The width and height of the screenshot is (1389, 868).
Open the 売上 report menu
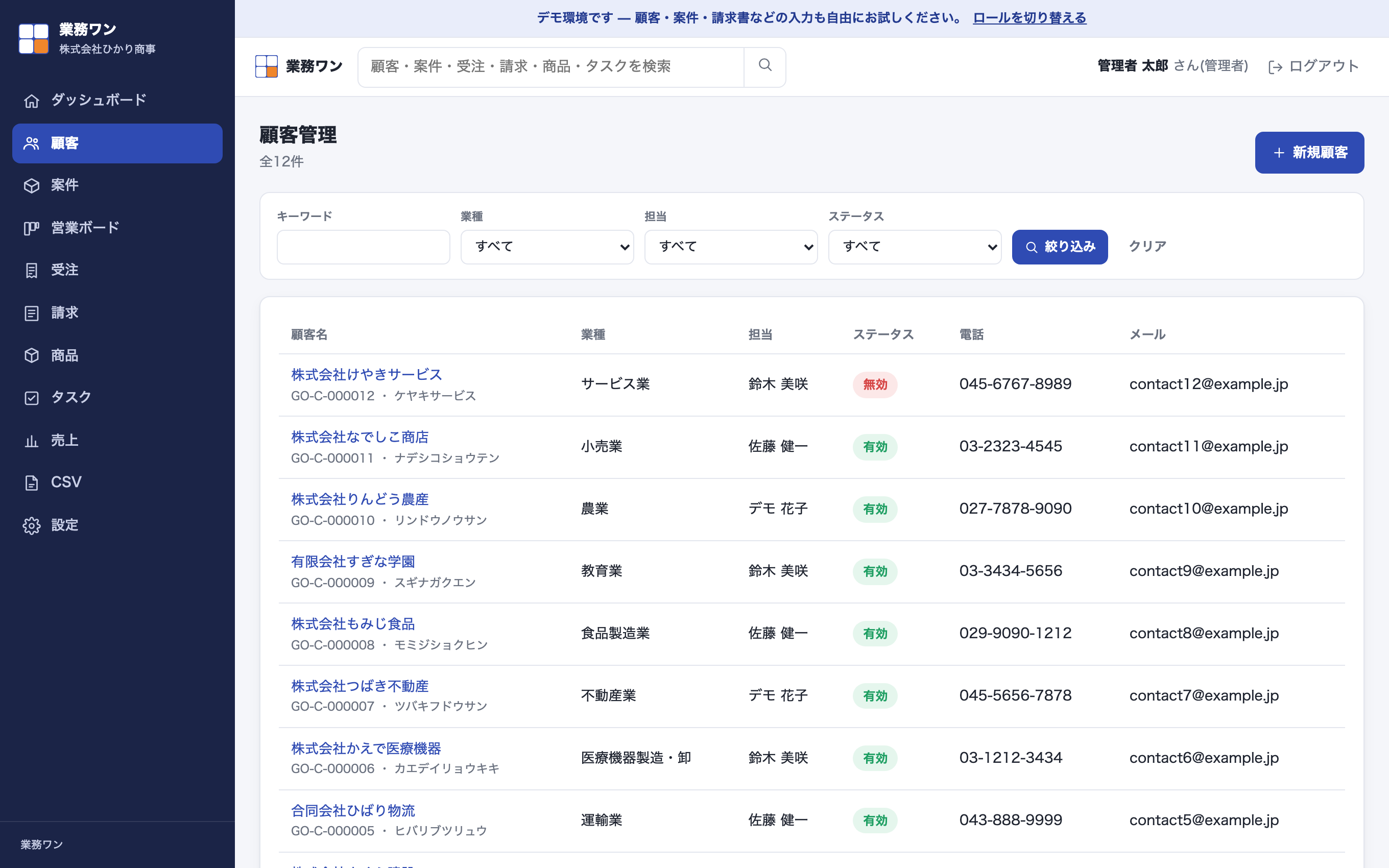pyautogui.click(x=117, y=440)
